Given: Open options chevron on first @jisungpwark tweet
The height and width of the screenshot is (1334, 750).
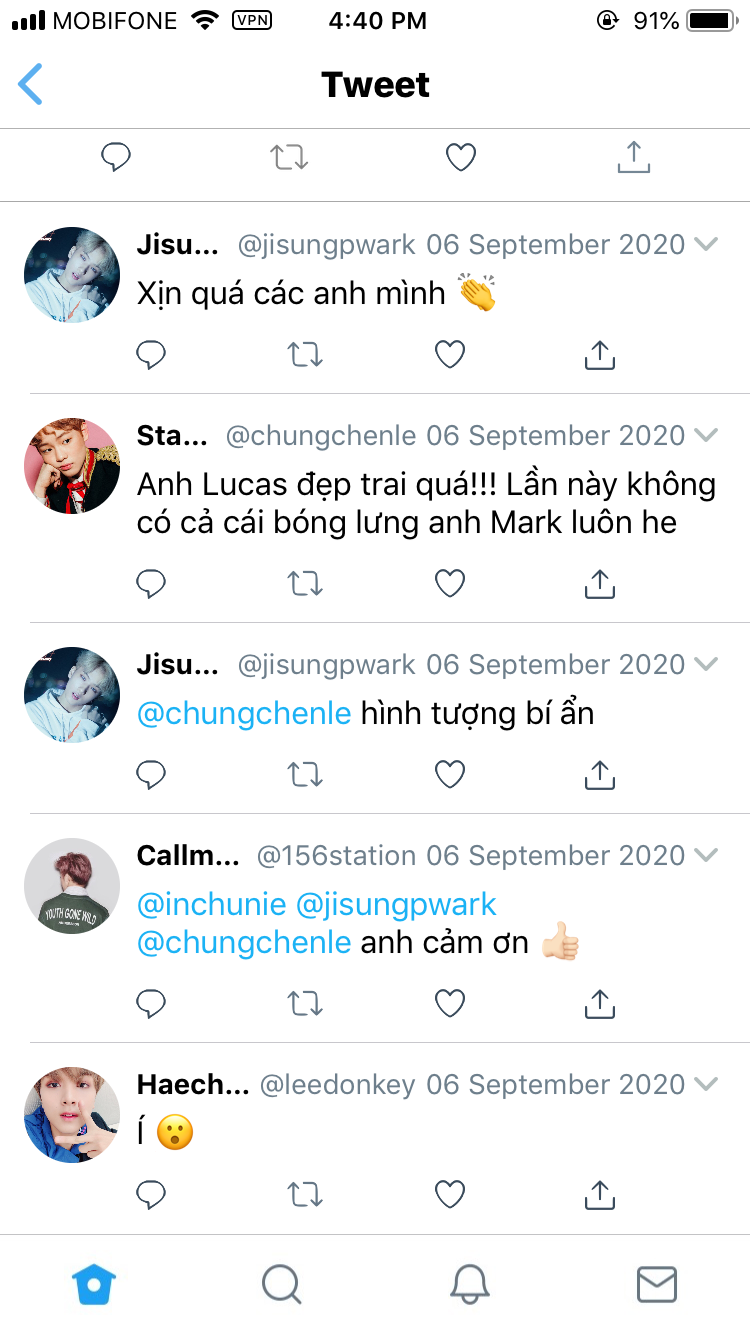Looking at the screenshot, I should [x=706, y=244].
